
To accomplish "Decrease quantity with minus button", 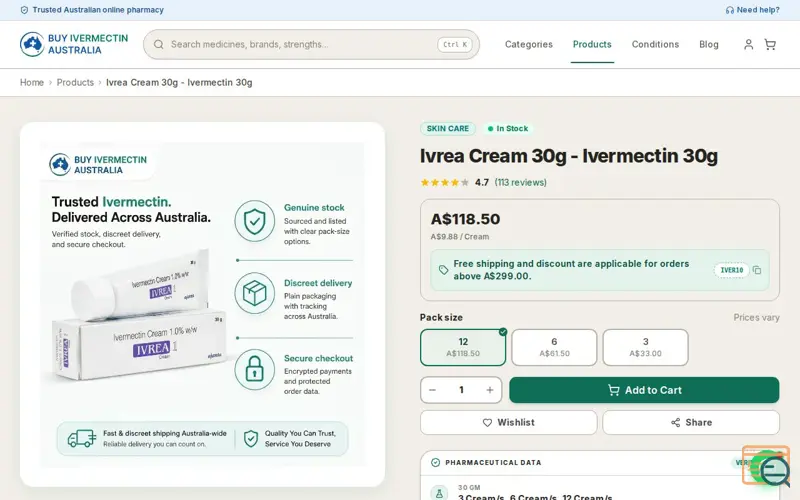I will (433, 390).
